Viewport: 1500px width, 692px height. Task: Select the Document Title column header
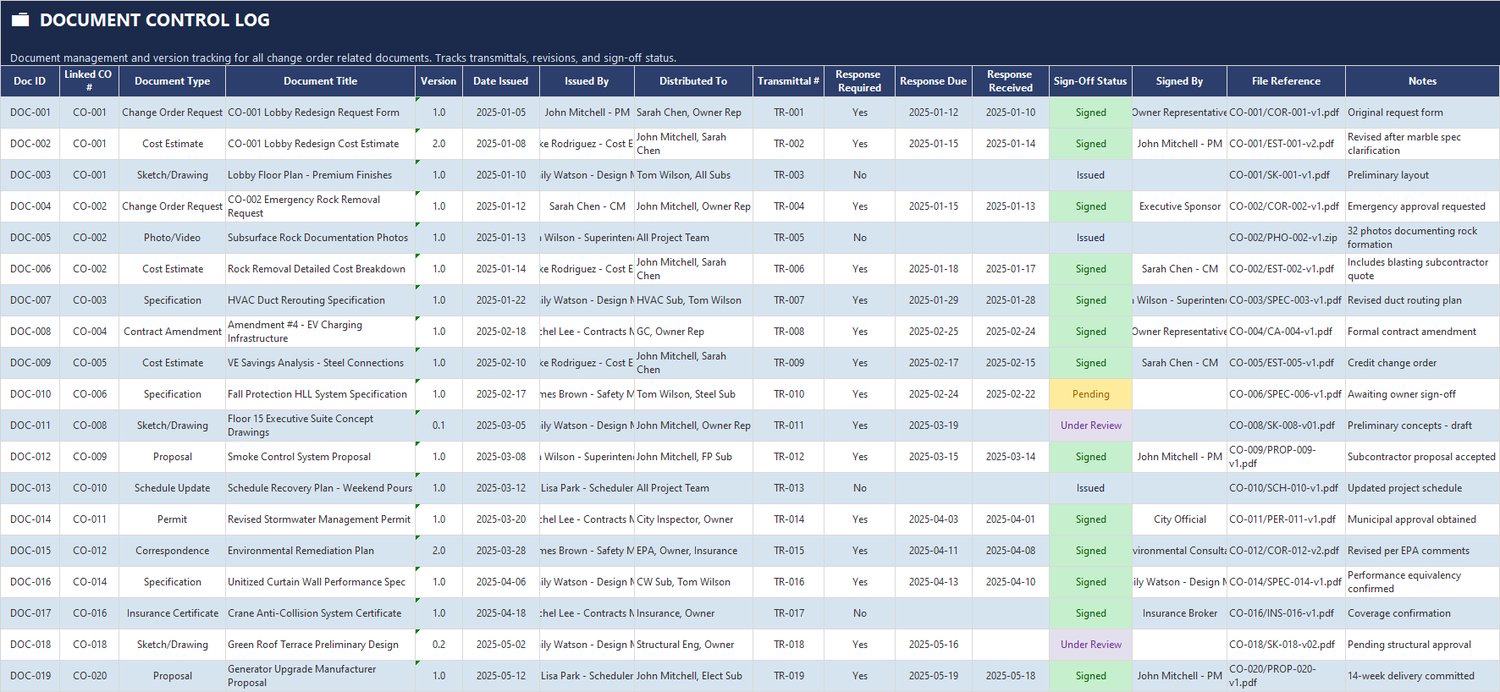pyautogui.click(x=320, y=81)
